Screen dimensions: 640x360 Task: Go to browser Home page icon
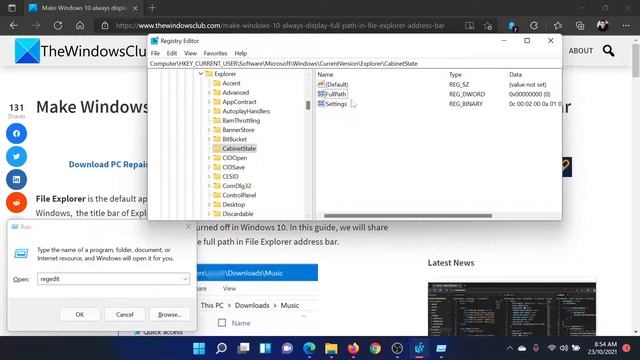coord(80,25)
